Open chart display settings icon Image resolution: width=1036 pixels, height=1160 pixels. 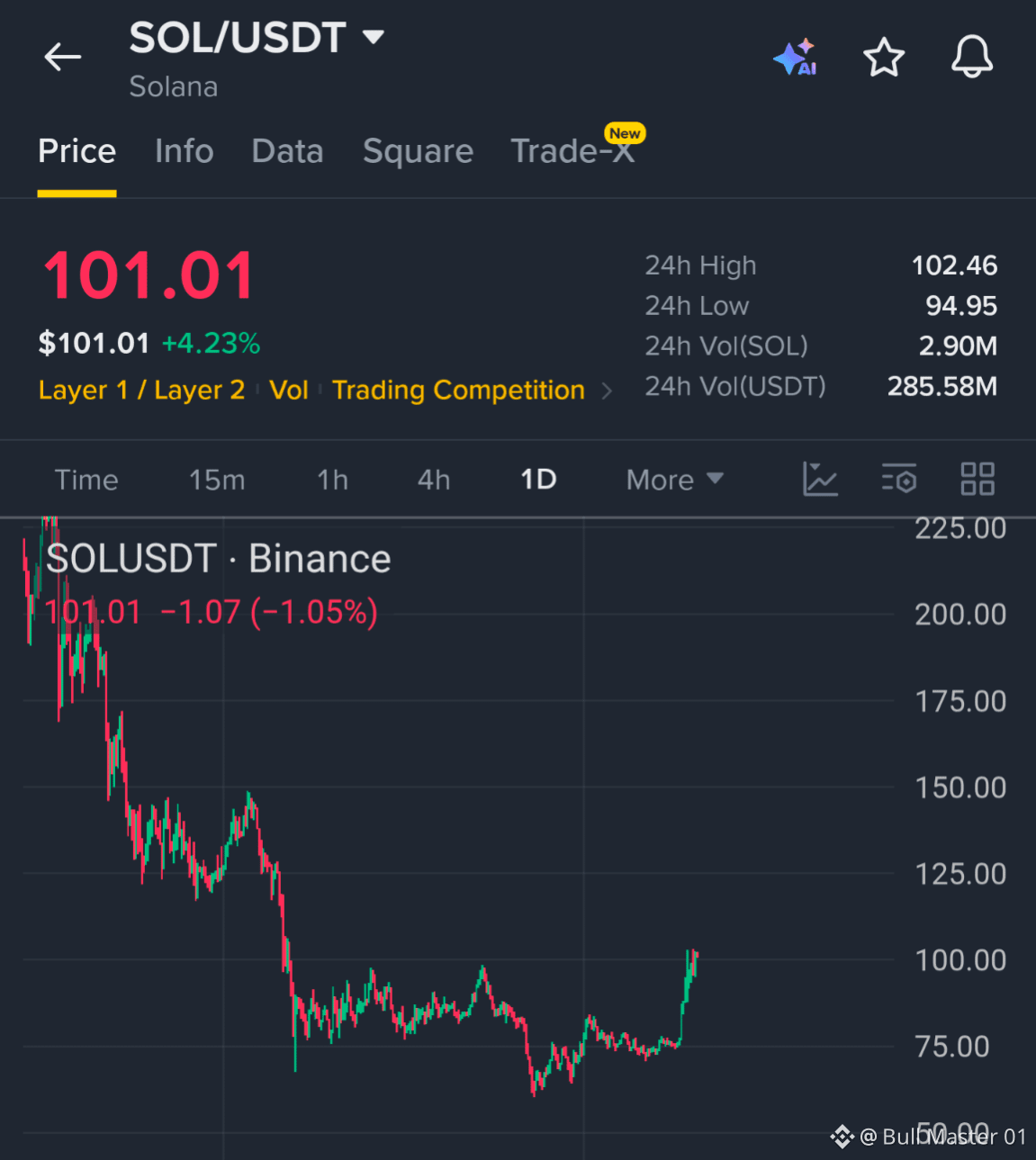[899, 479]
